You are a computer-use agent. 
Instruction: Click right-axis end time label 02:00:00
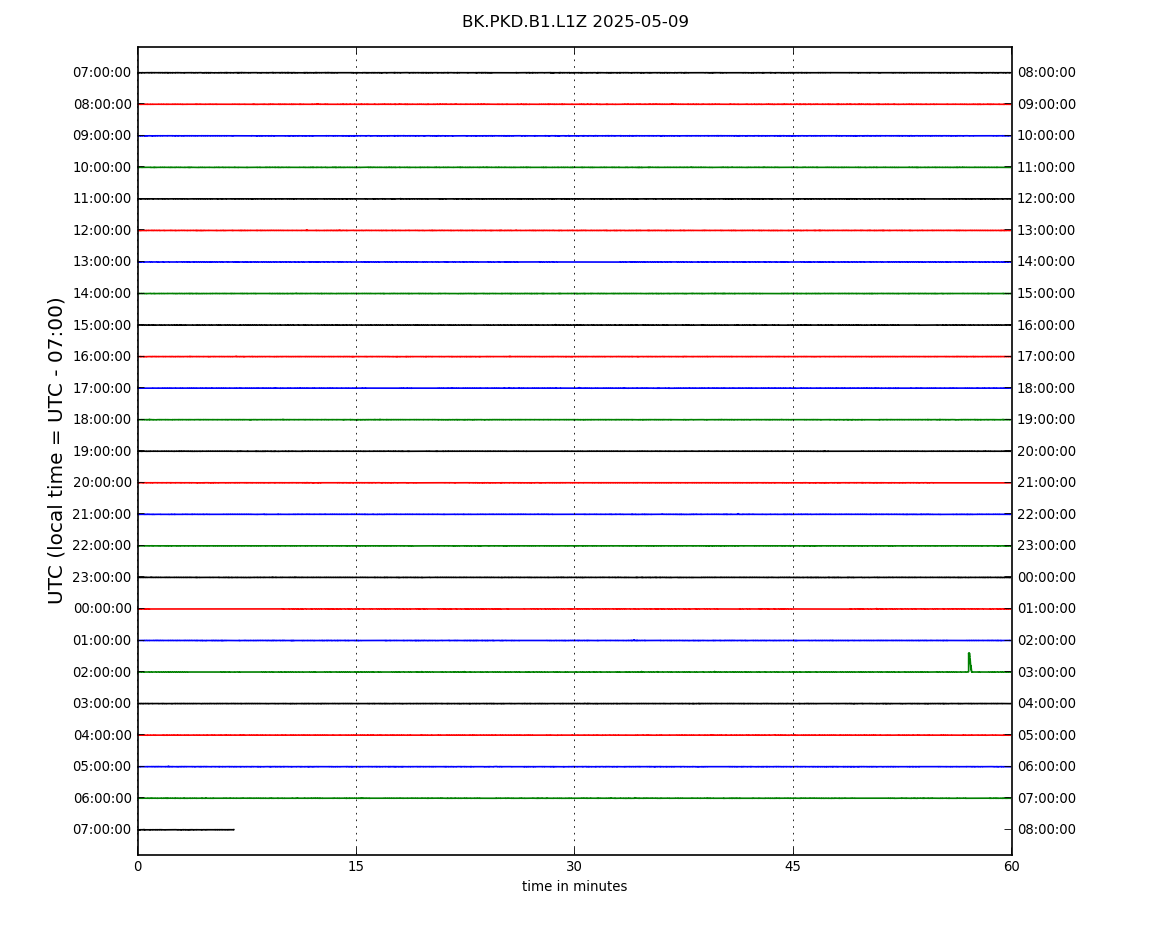[1047, 640]
